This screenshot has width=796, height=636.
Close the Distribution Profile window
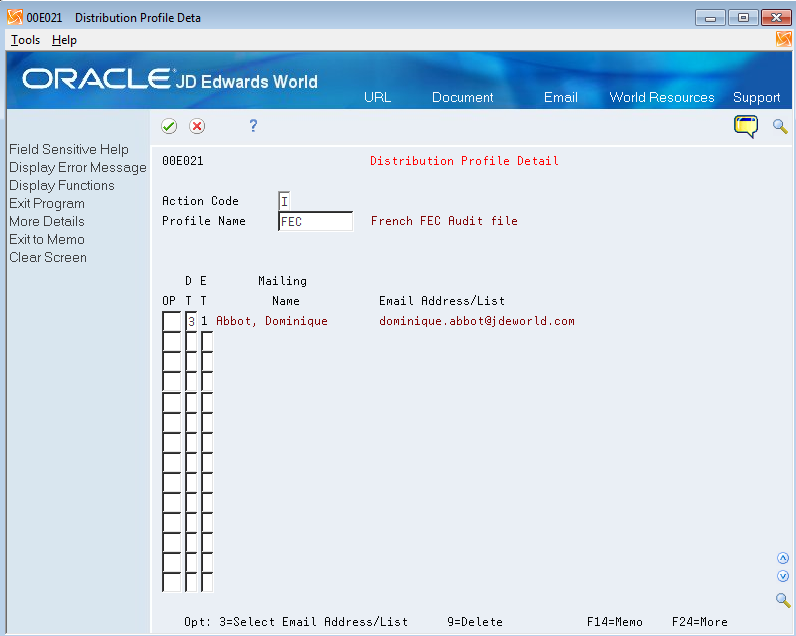coord(776,18)
